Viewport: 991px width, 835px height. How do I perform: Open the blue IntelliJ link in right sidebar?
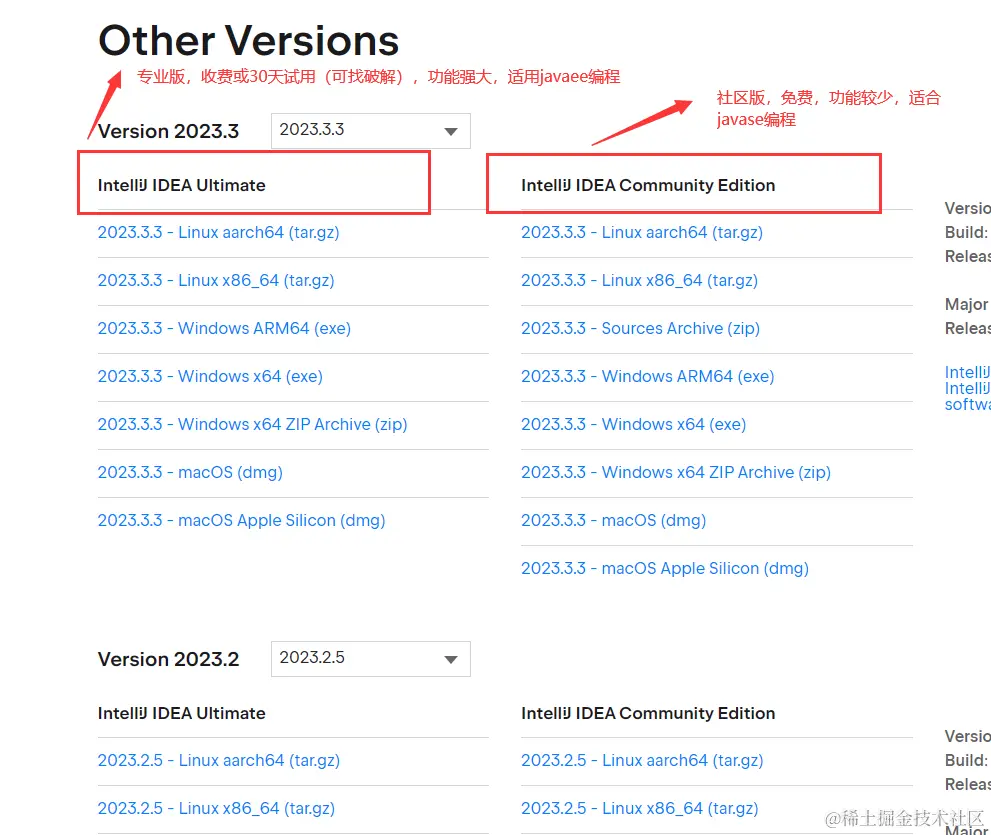[x=968, y=388]
